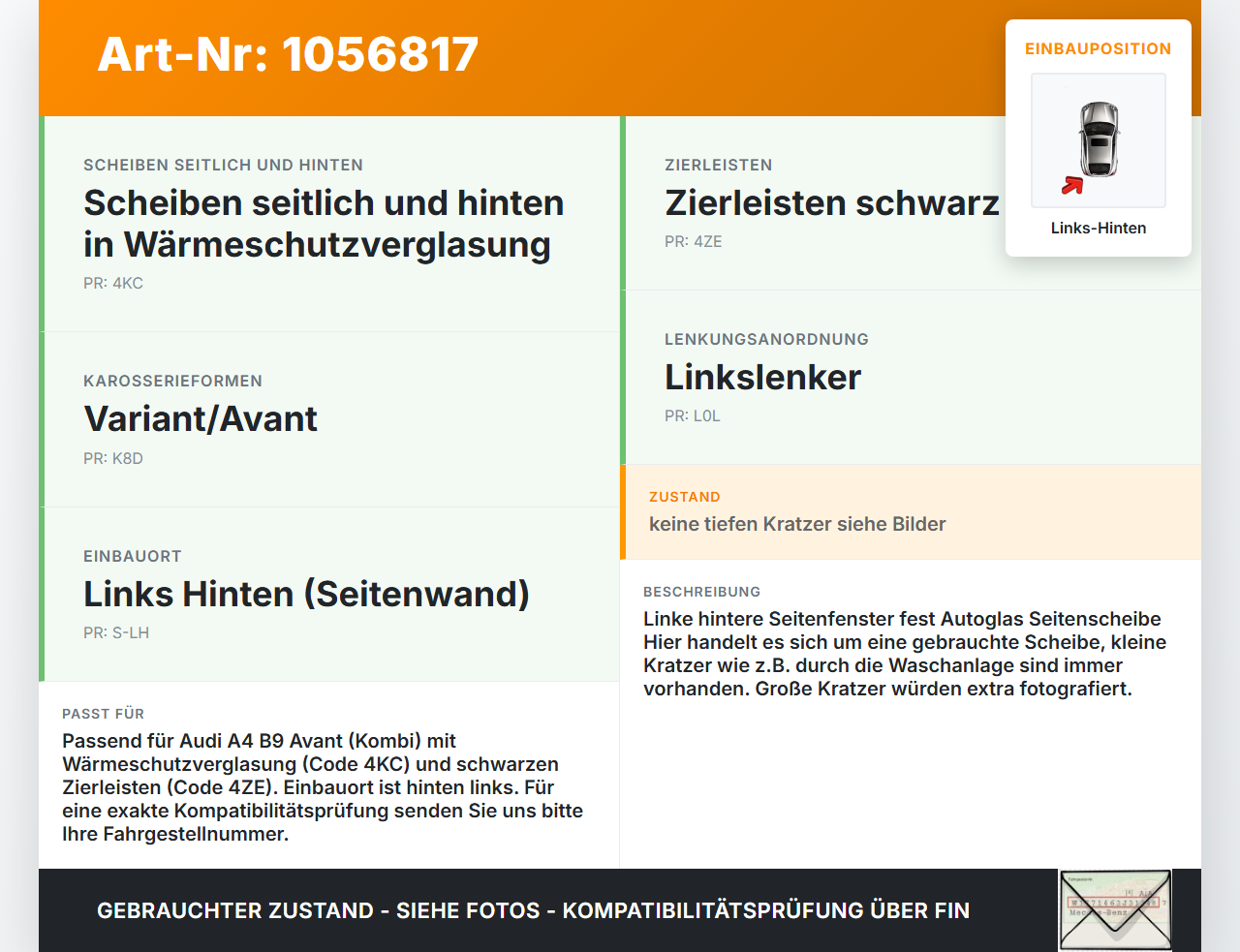Click the 'SCHEIBEN SEITLICH UND HINTEN' small label
Image resolution: width=1240 pixels, height=952 pixels.
[x=223, y=165]
